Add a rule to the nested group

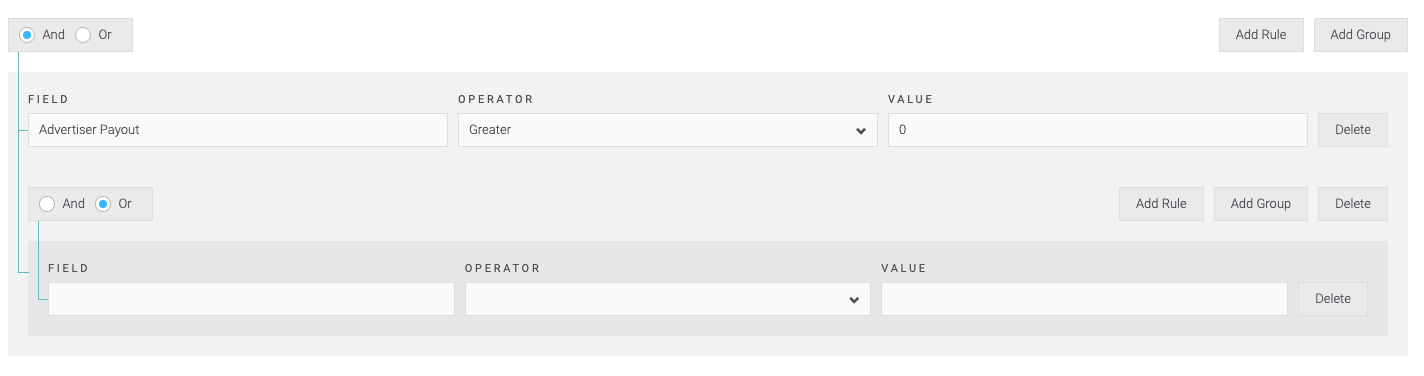(x=1161, y=204)
